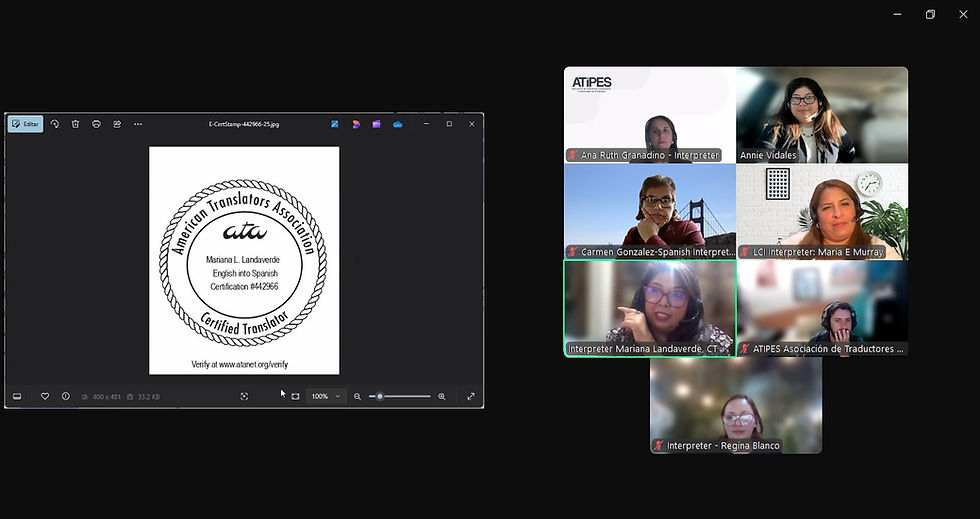The width and height of the screenshot is (980, 519).
Task: Click the Interpreter Mariana Landaverde name label
Action: coord(642,349)
